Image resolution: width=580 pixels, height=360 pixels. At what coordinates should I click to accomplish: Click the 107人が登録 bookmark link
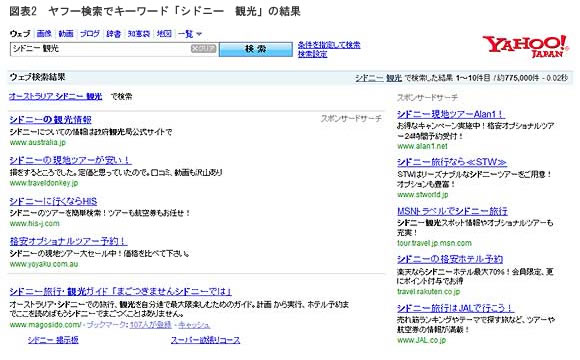coord(151,325)
